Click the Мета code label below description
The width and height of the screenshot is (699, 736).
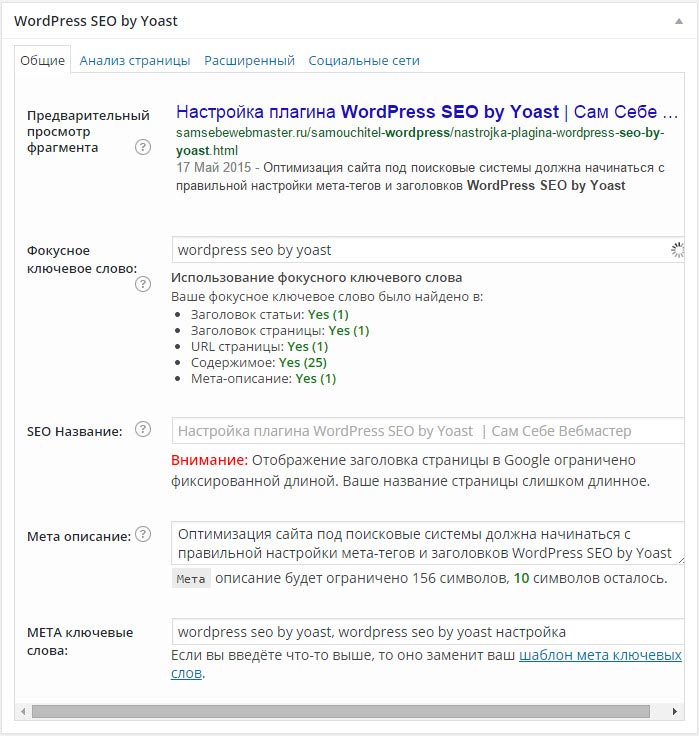pyautogui.click(x=191, y=579)
